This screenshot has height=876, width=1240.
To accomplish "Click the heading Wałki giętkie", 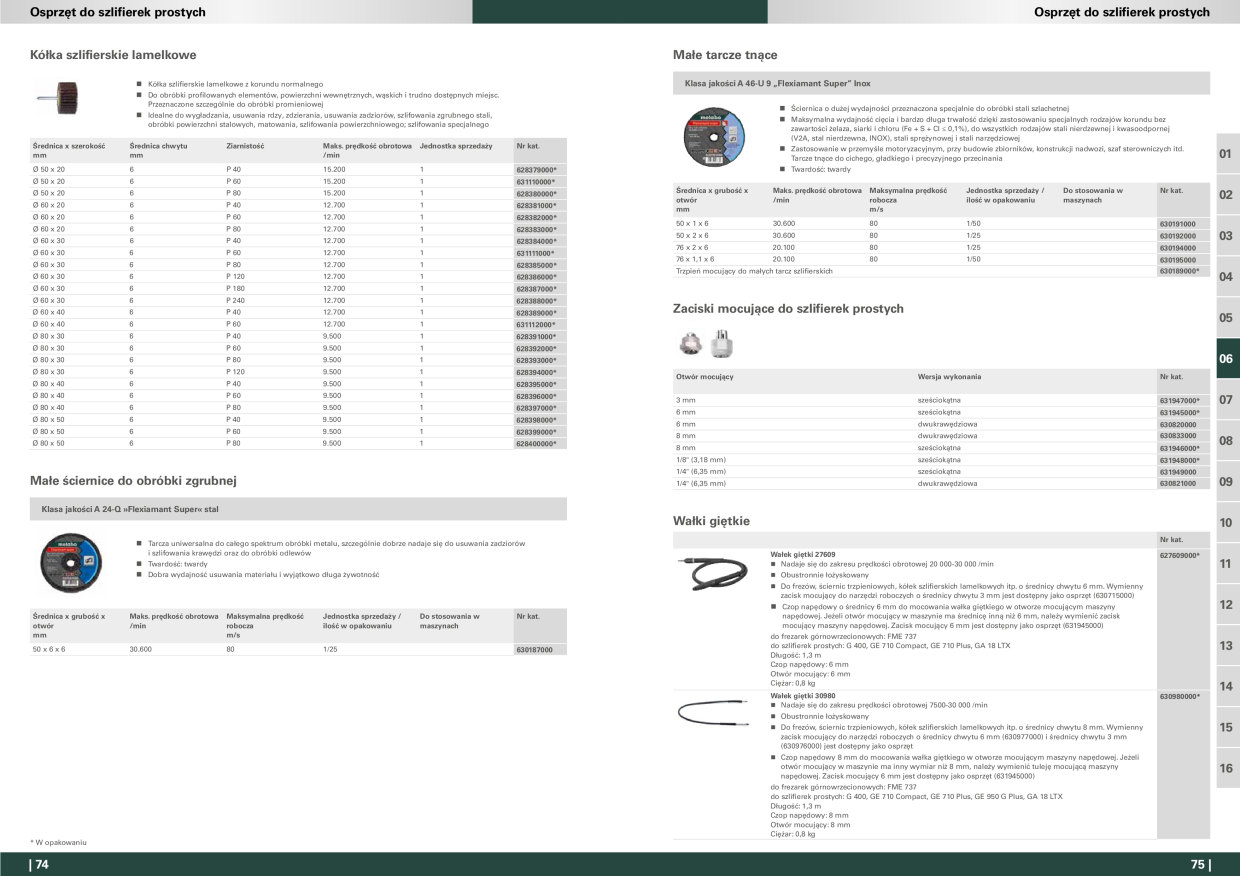I will click(x=711, y=521).
